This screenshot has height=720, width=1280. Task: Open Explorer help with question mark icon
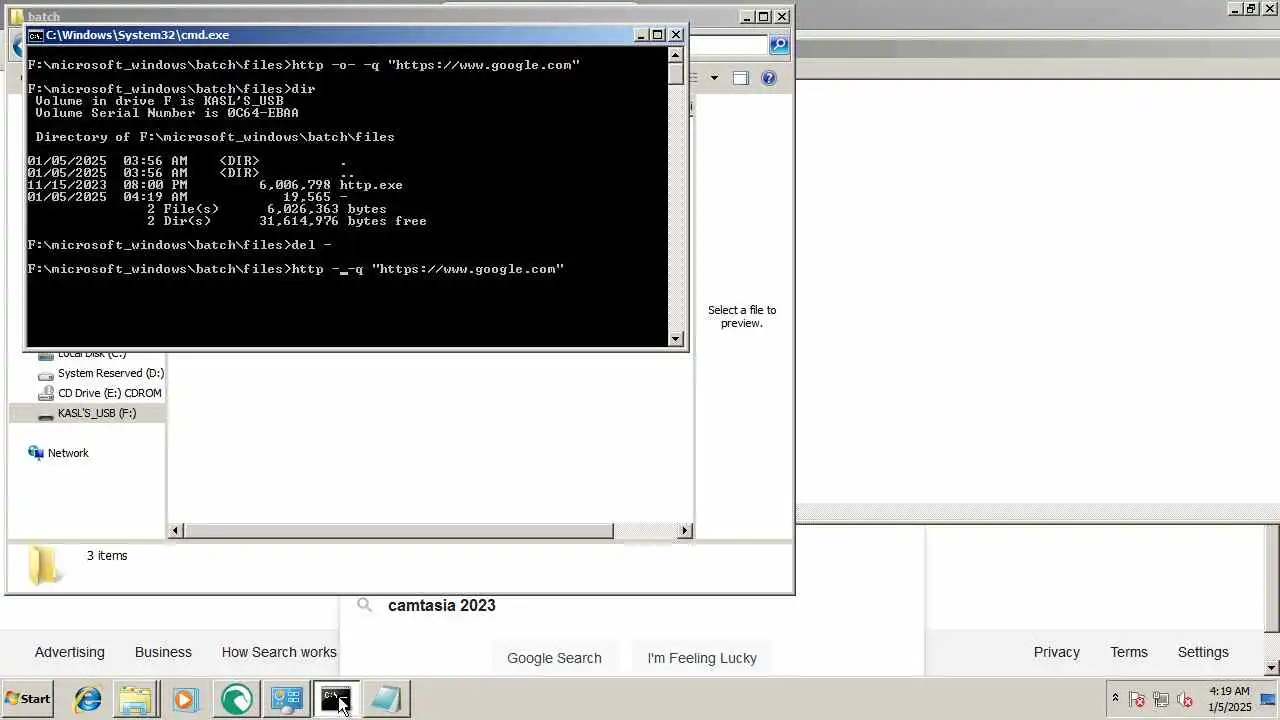click(769, 78)
